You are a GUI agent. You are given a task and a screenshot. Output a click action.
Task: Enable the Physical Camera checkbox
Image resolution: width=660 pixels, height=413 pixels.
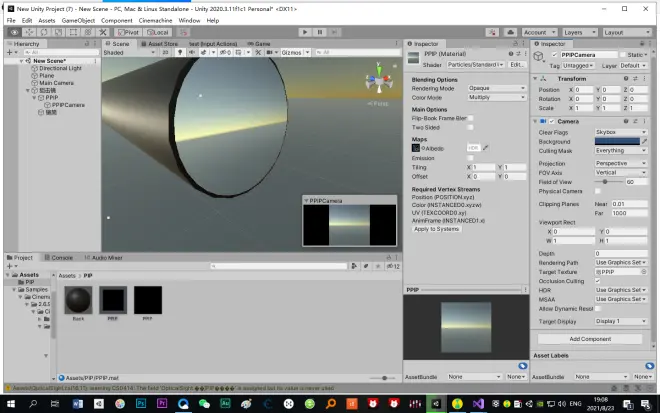pyautogui.click(x=598, y=191)
